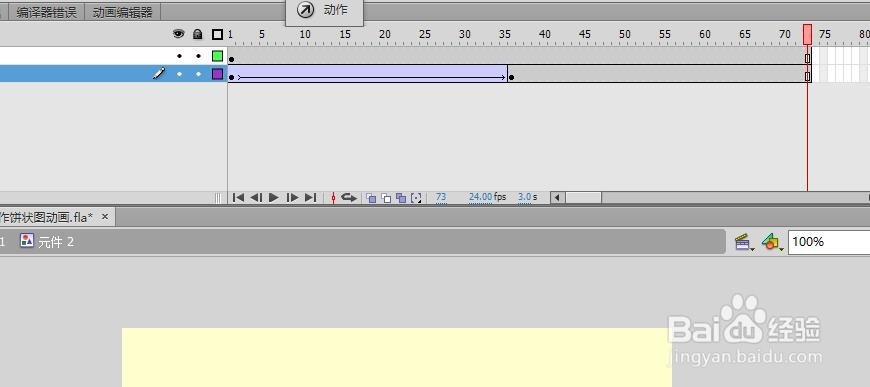Show all layers as outlines header icon
This screenshot has width=870, height=387.
coord(218,34)
